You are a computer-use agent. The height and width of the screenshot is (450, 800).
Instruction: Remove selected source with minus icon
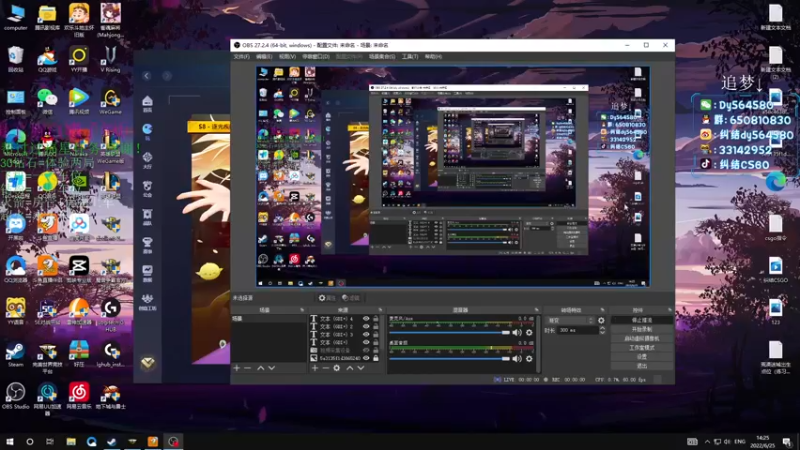326,368
